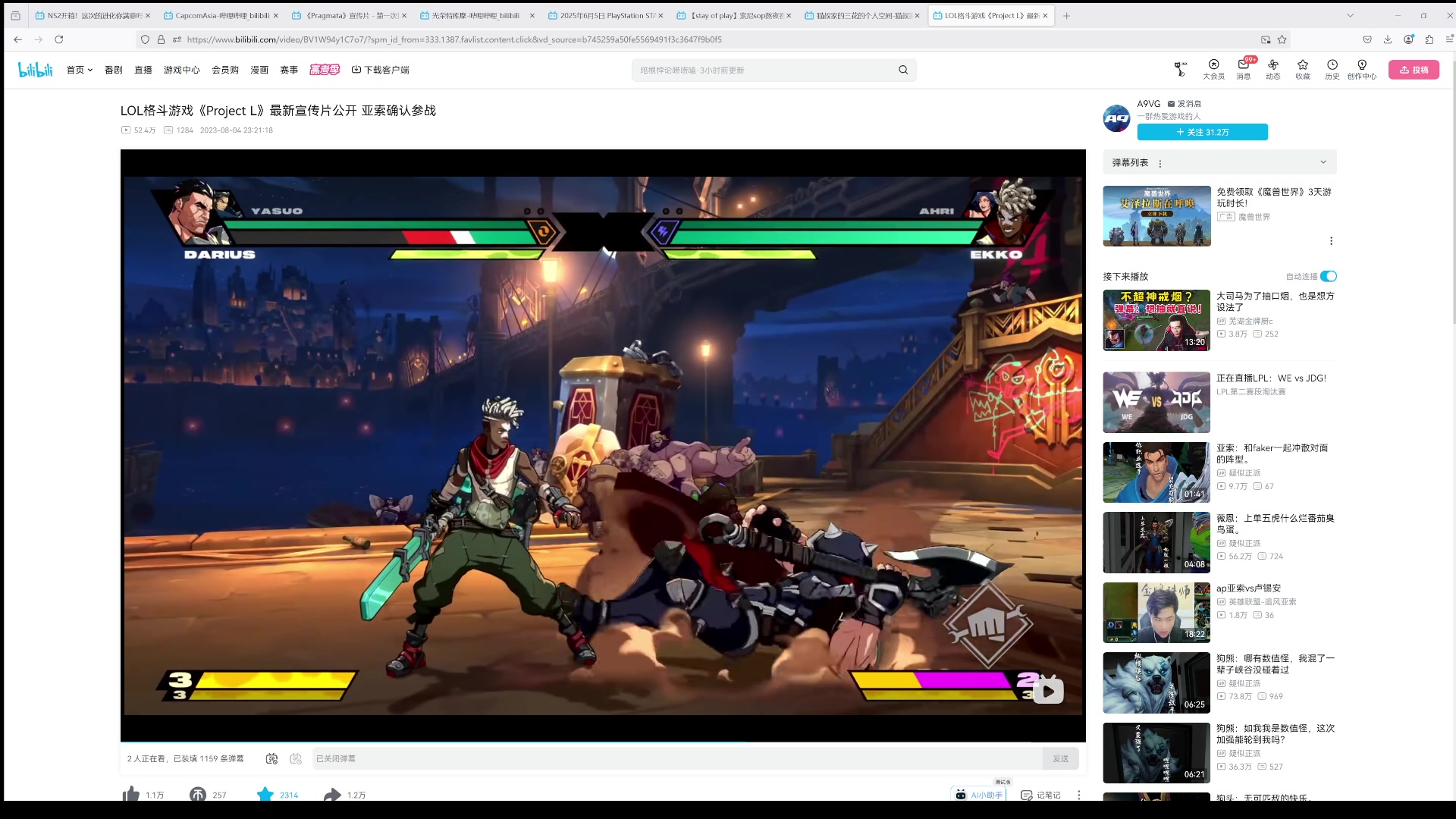Open 亚索：和faker一起冲散对面的阵型 video title
This screenshot has width=1456, height=819.
[x=1271, y=453]
